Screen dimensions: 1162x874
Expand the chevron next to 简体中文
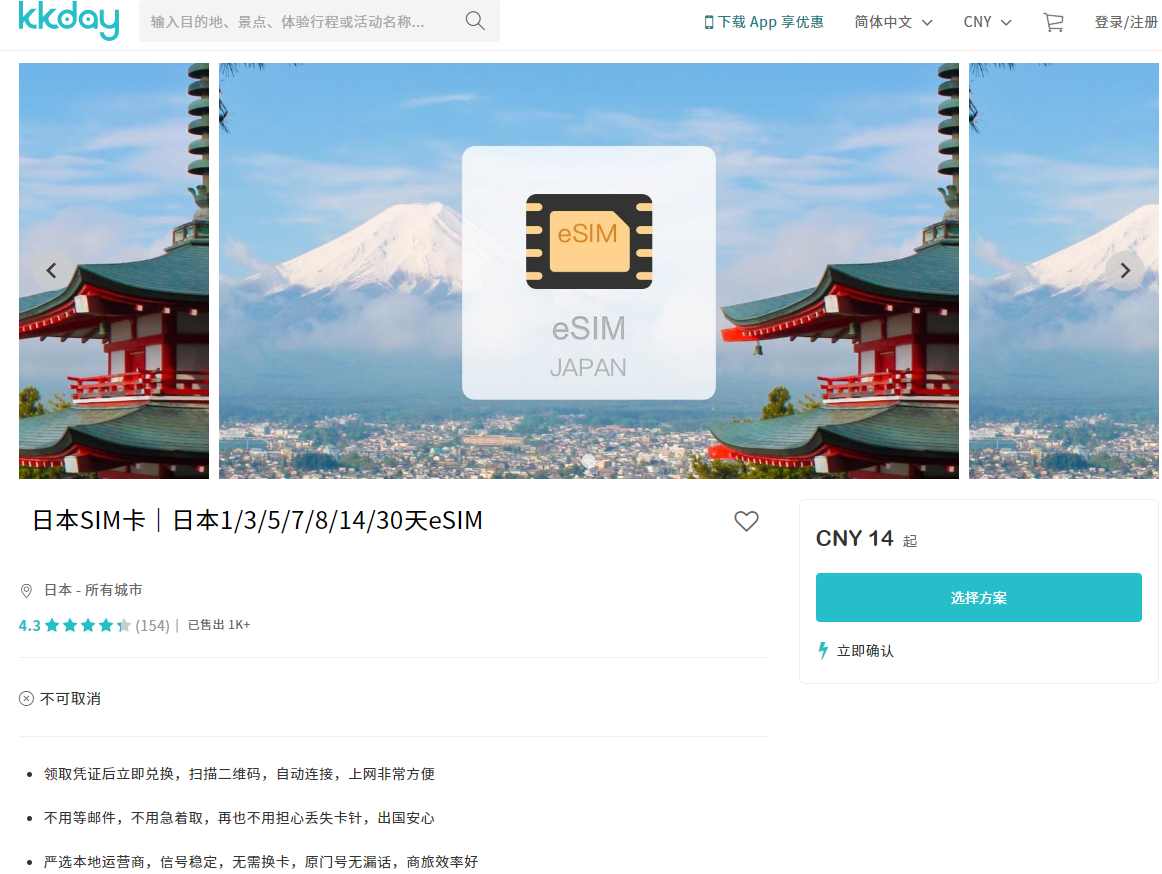click(x=928, y=22)
